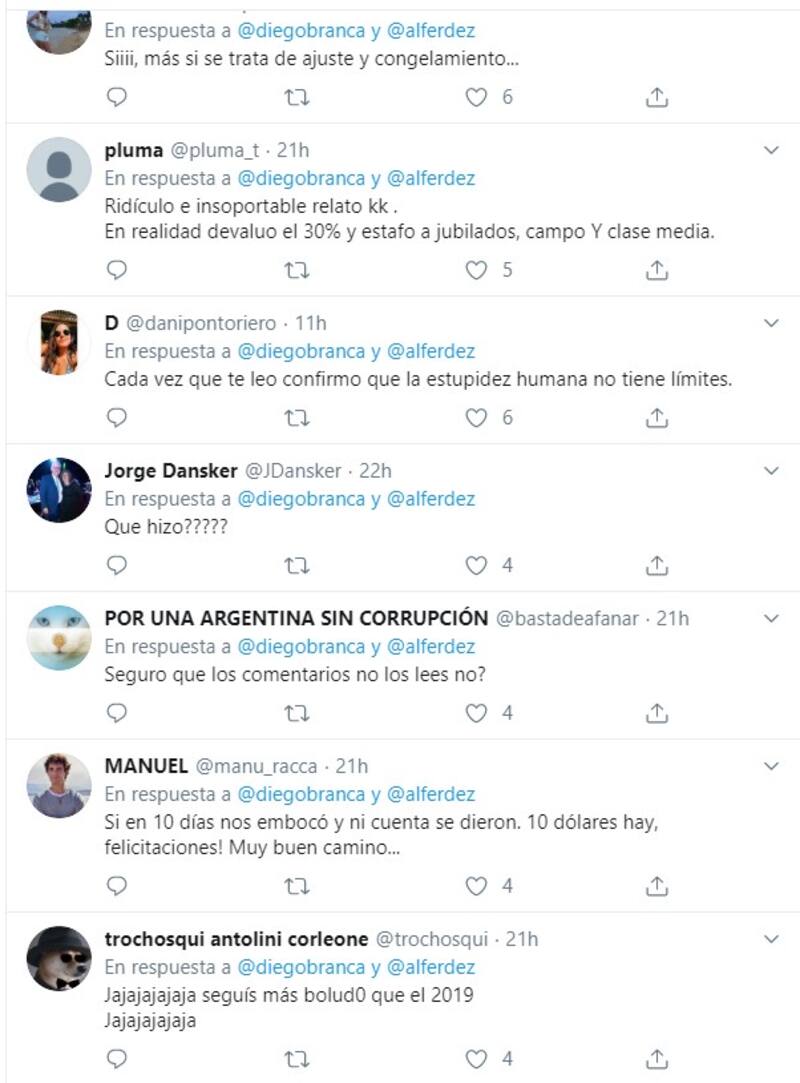Click @alferdez mention in MANUEL's reply
The width and height of the screenshot is (800, 1083).
[x=430, y=795]
